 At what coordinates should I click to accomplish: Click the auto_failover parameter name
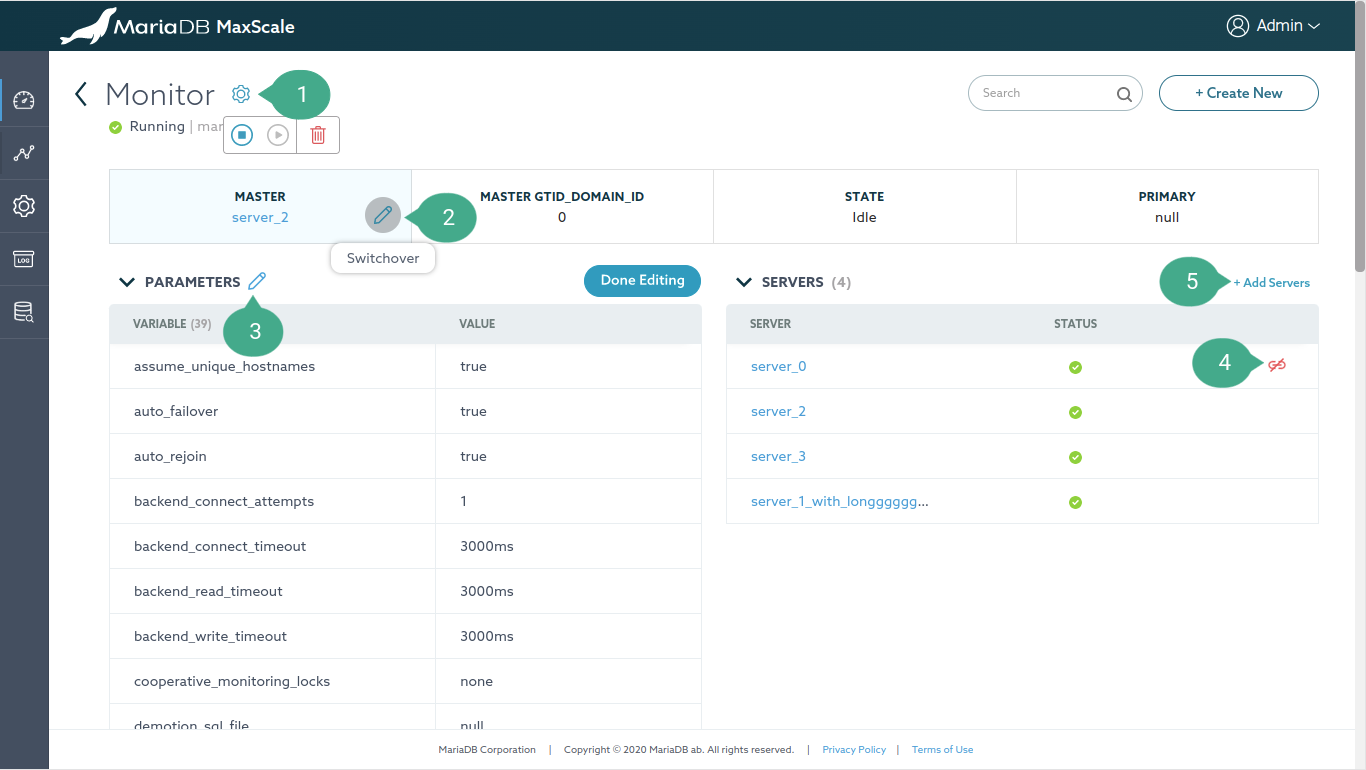pyautogui.click(x=176, y=411)
